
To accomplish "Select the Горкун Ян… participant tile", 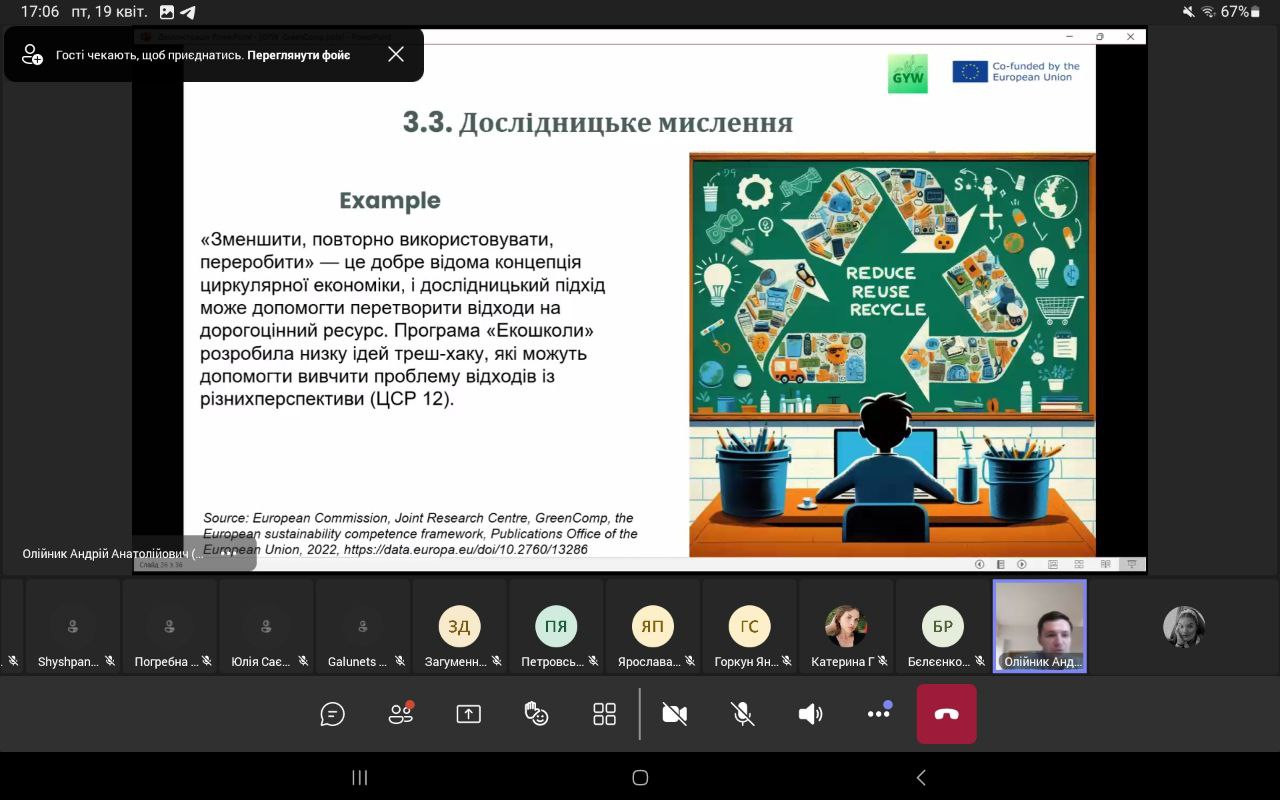I will tap(749, 627).
